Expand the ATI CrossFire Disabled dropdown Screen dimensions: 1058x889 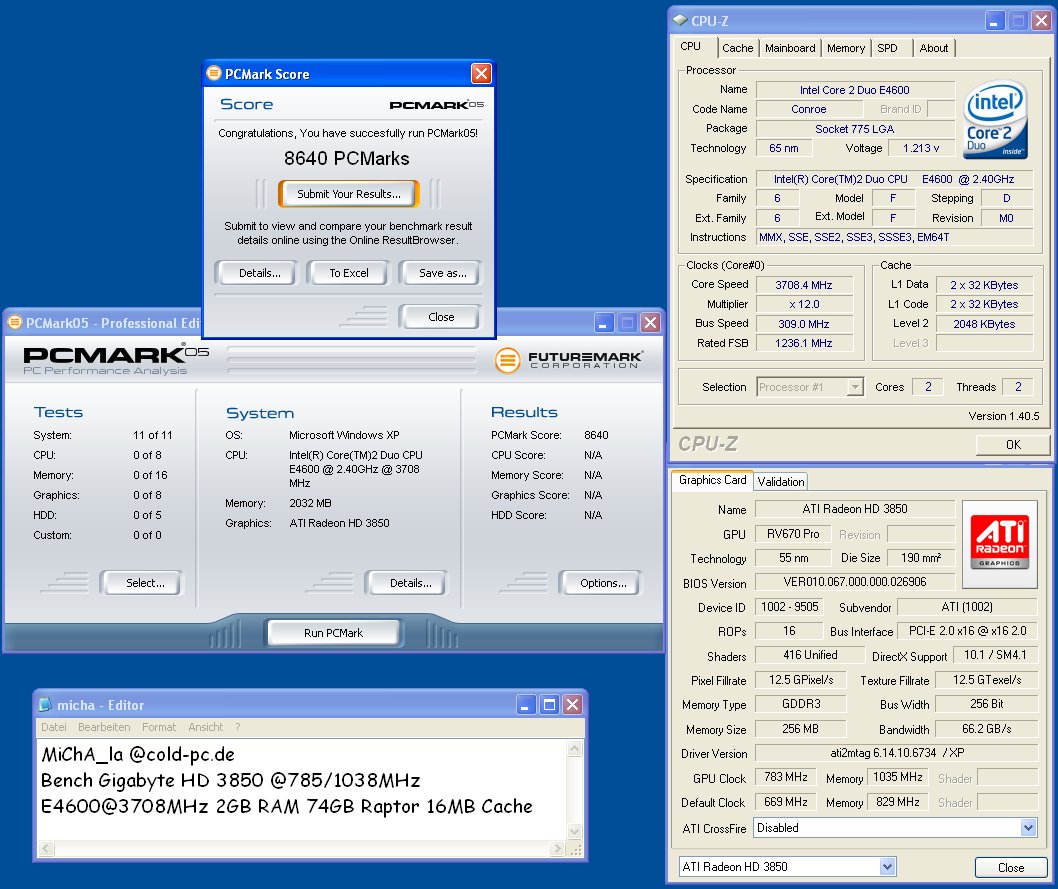(x=1028, y=828)
